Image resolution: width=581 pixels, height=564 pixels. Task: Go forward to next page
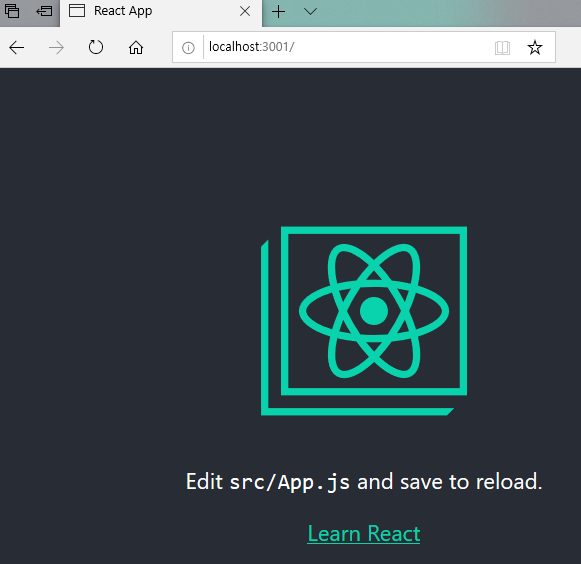(x=56, y=47)
